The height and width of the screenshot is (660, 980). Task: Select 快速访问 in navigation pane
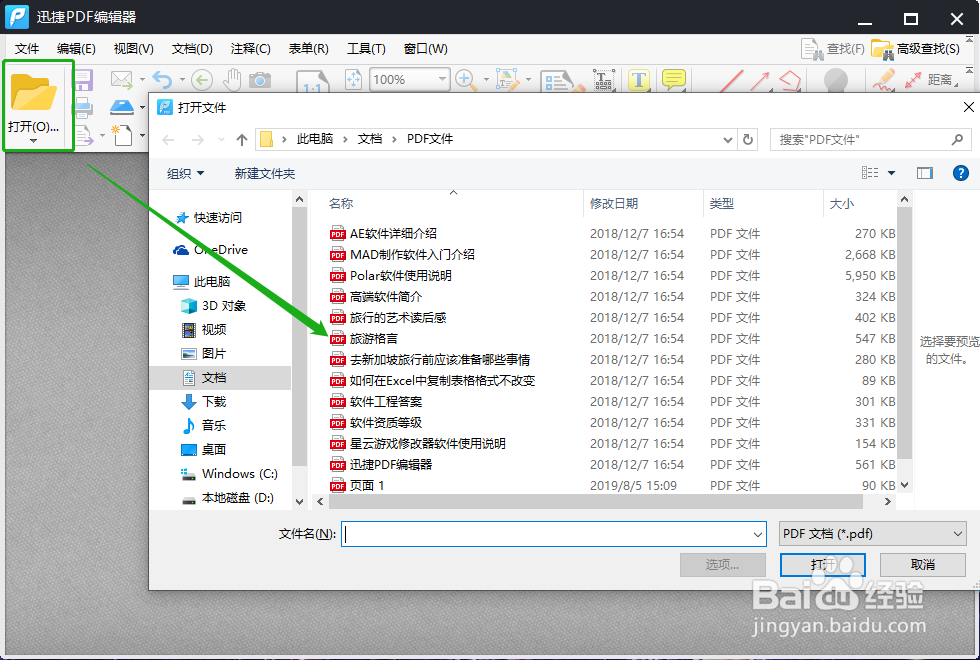click(209, 218)
